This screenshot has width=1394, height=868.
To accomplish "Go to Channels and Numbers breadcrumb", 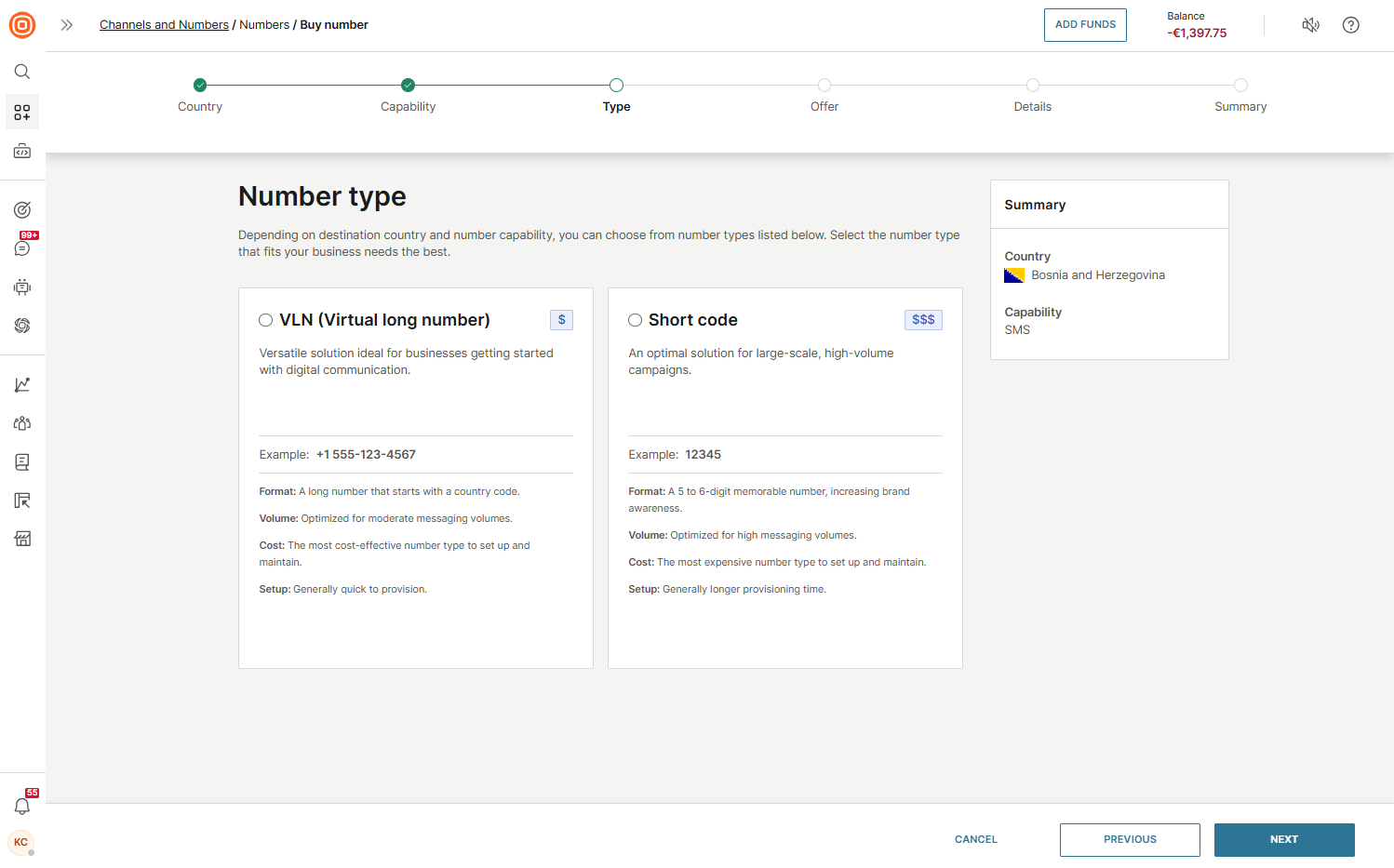I will [164, 25].
